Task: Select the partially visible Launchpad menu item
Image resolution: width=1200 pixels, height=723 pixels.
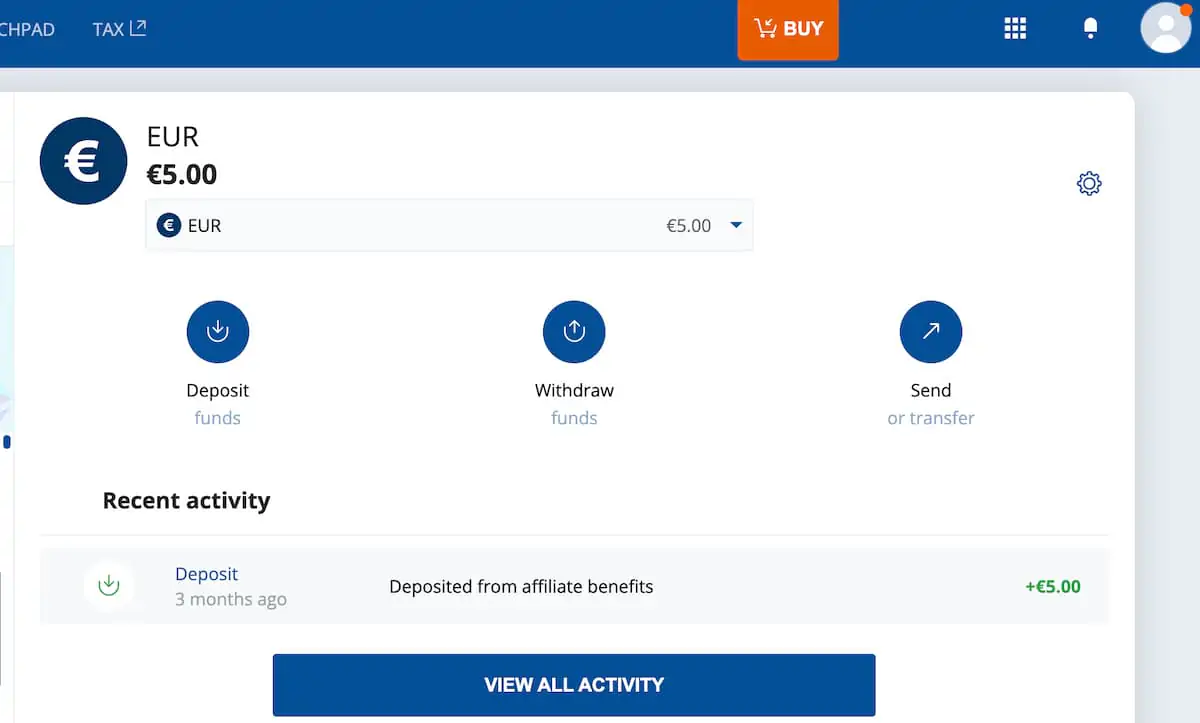Action: 26,29
